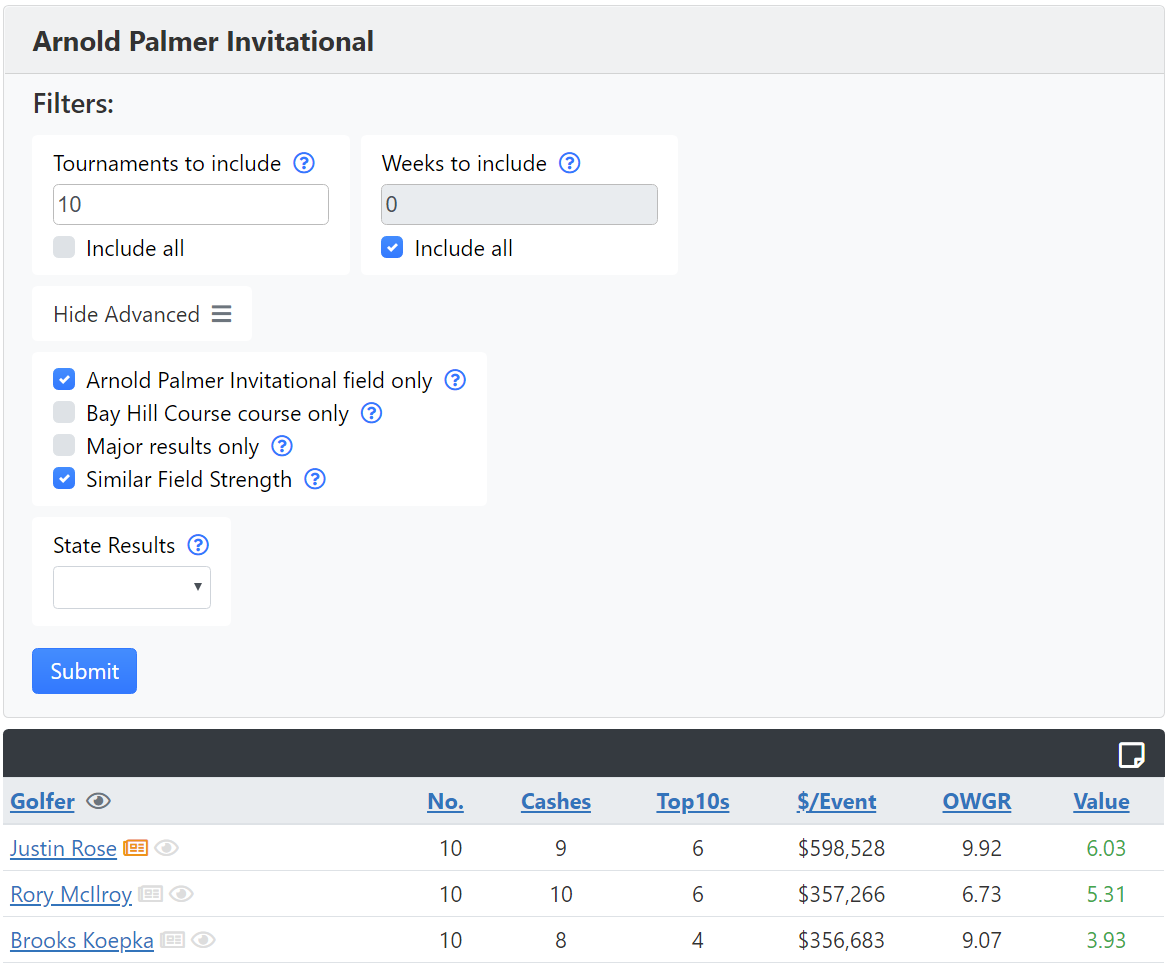Viewport: 1165px width, 971px height.
Task: Click help icon beside Bay Hill Course course only
Action: click(x=371, y=412)
